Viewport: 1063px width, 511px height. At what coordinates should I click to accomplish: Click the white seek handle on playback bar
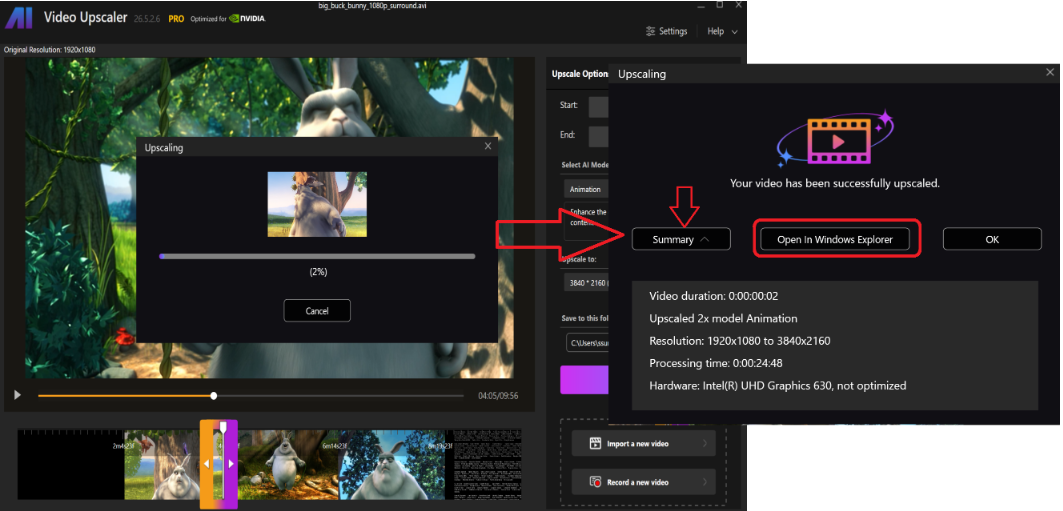(214, 396)
